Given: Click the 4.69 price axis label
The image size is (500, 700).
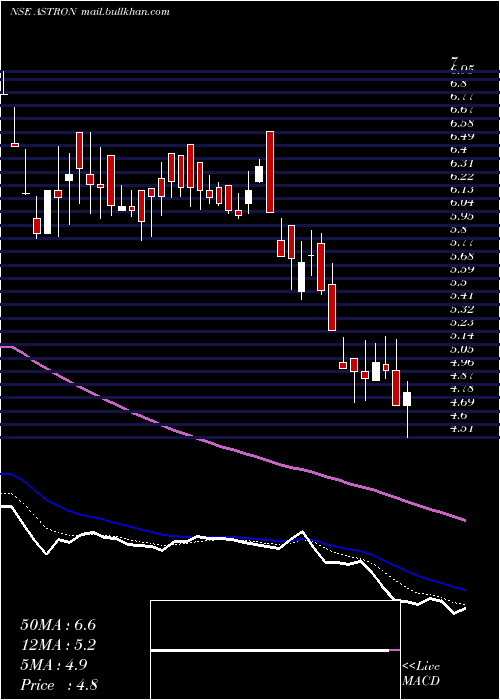Looking at the screenshot, I should coord(462,402).
